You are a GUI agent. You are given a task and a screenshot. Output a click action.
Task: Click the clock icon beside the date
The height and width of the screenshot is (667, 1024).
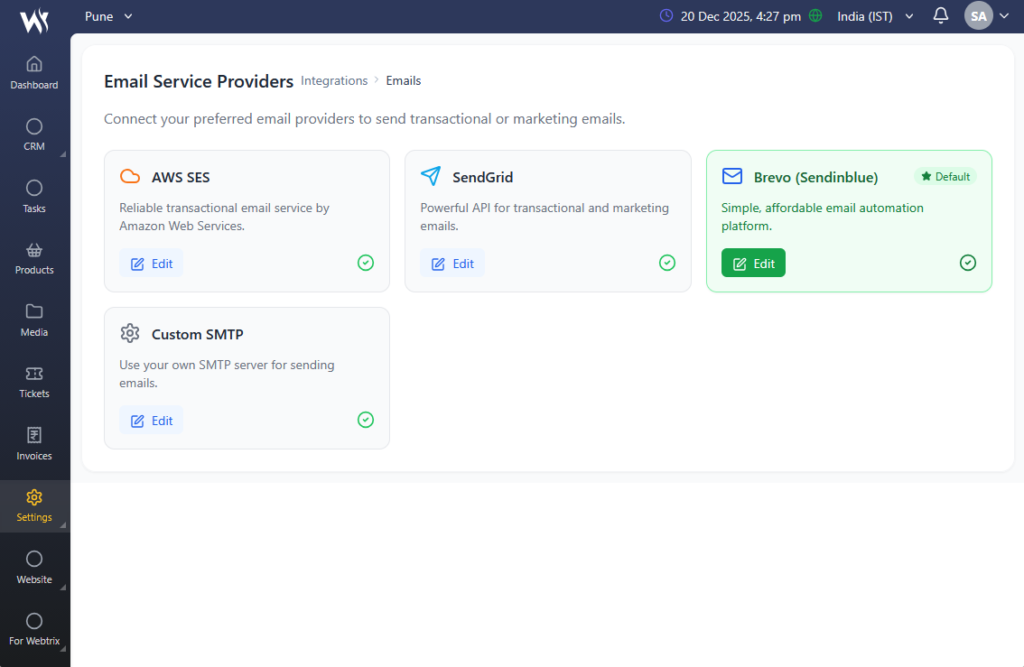click(x=667, y=16)
